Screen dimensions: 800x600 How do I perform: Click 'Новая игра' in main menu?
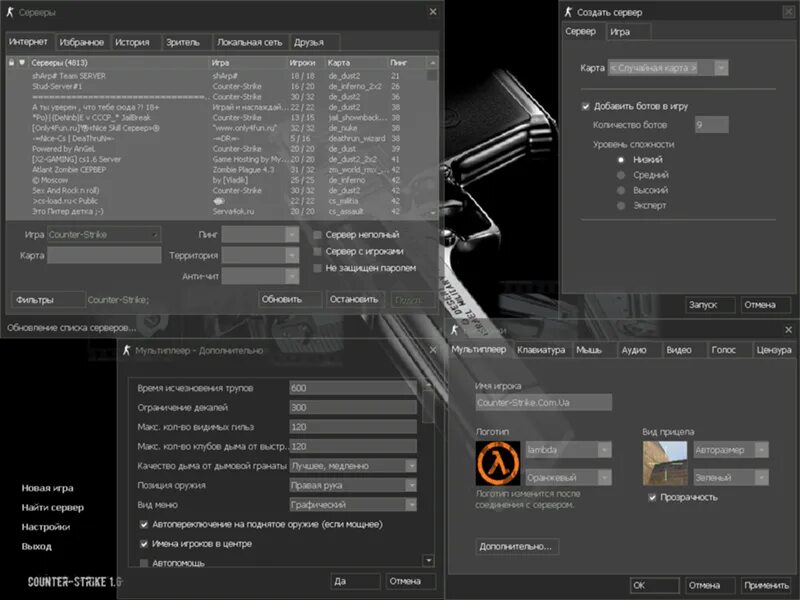click(x=47, y=488)
